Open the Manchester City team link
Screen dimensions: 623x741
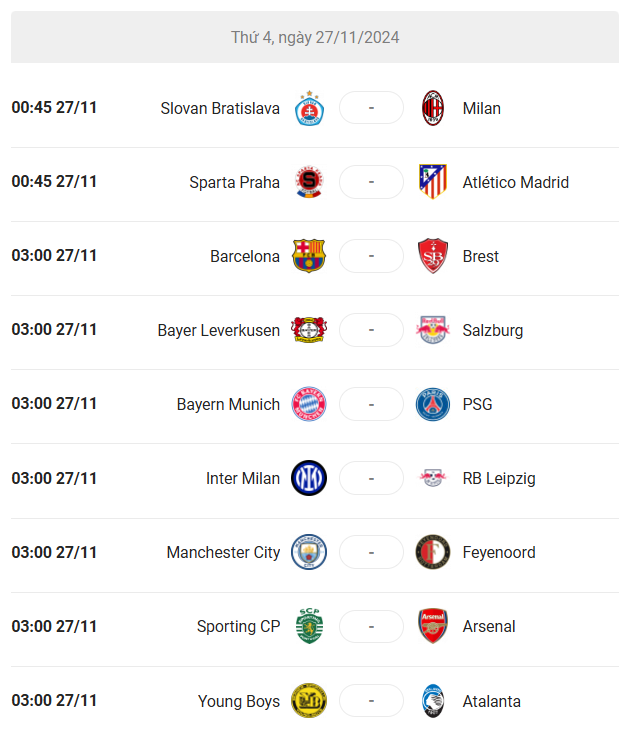coord(223,552)
